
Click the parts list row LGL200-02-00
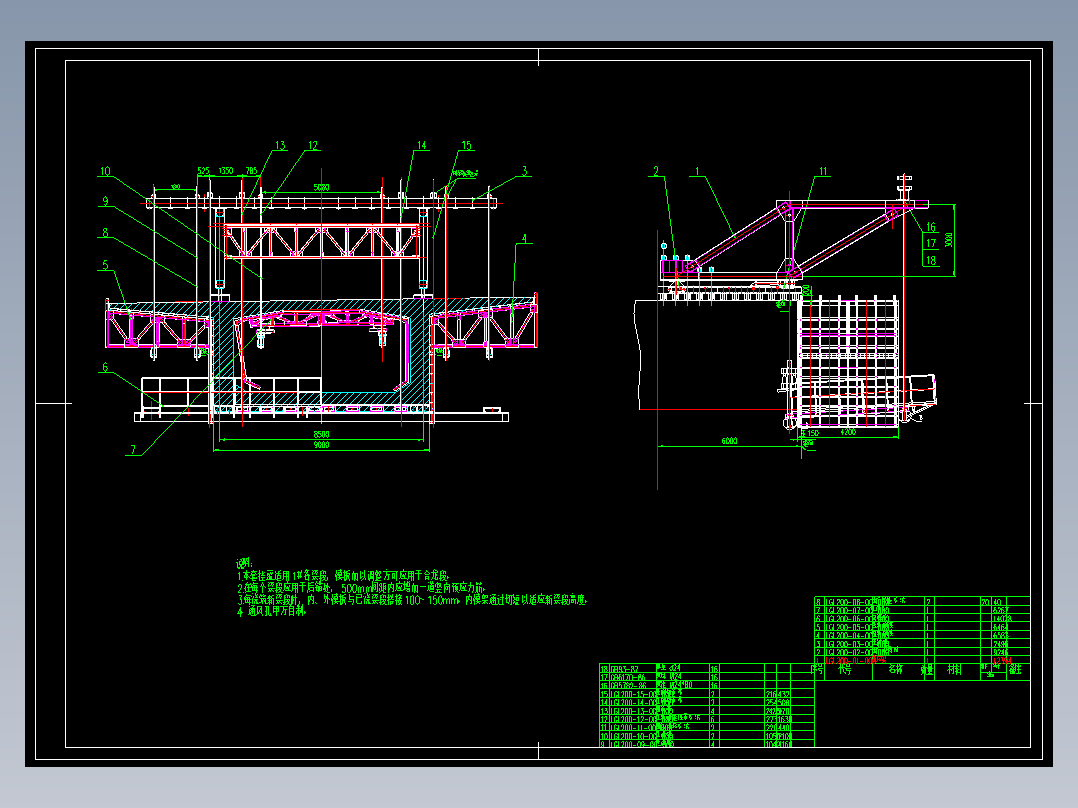point(922,652)
